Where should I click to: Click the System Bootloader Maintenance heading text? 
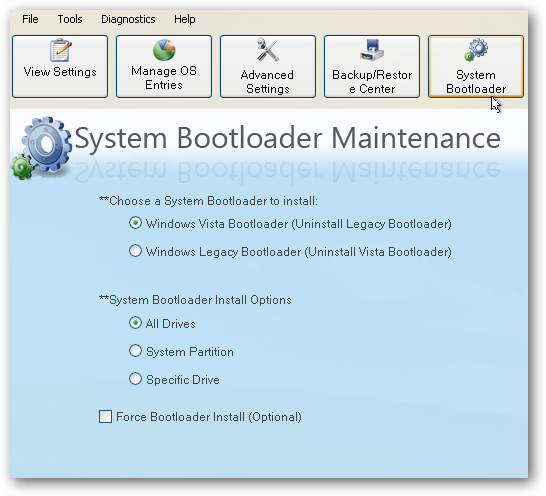(288, 139)
